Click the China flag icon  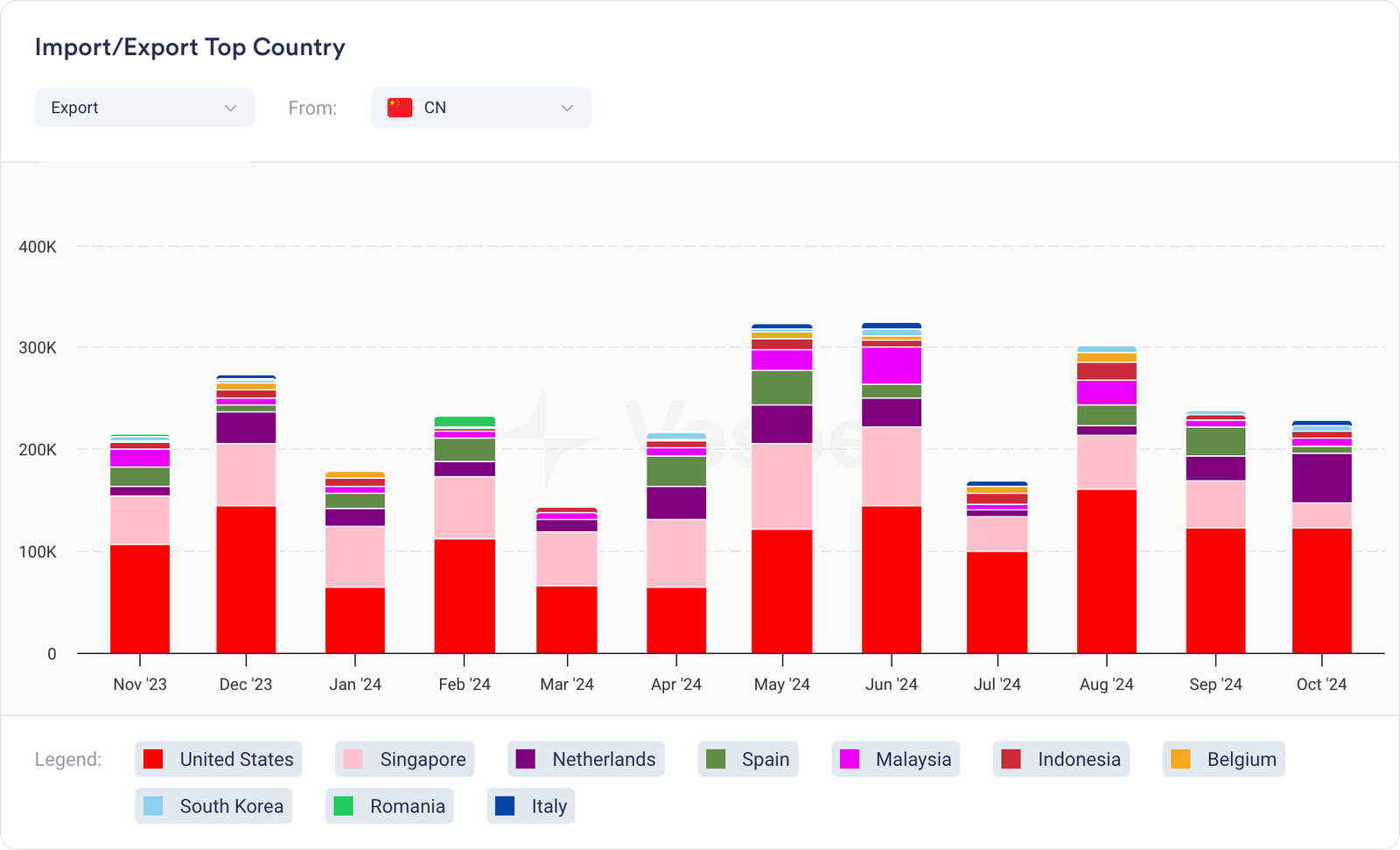(x=400, y=108)
